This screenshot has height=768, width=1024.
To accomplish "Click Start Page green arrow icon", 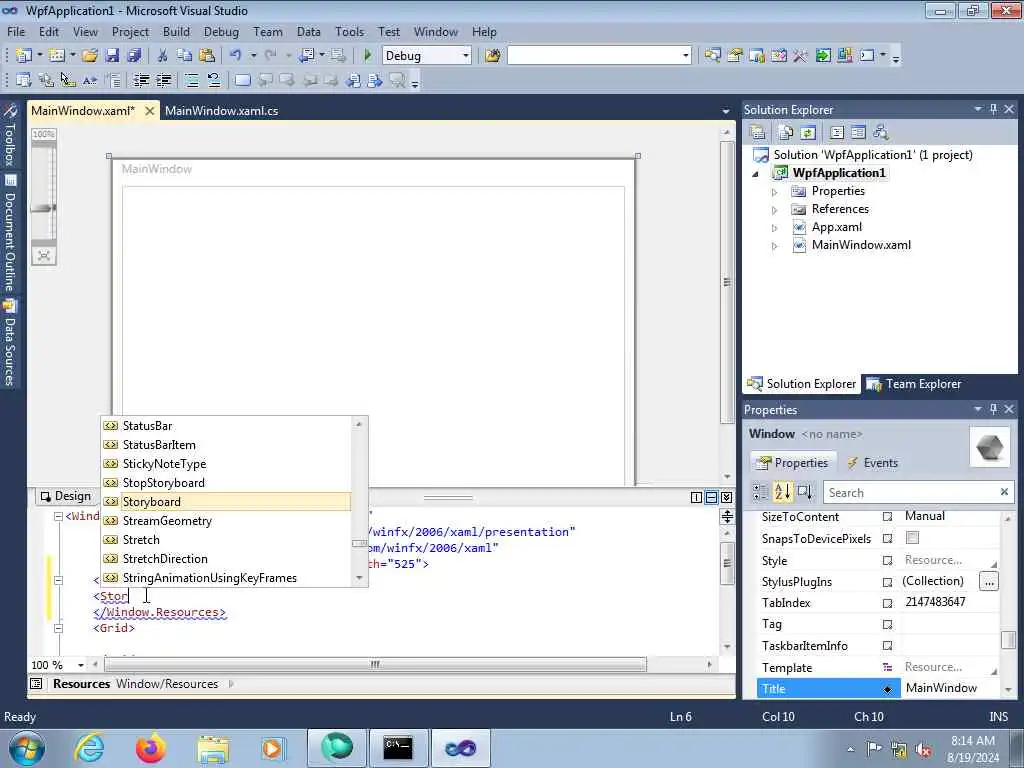I will point(823,56).
